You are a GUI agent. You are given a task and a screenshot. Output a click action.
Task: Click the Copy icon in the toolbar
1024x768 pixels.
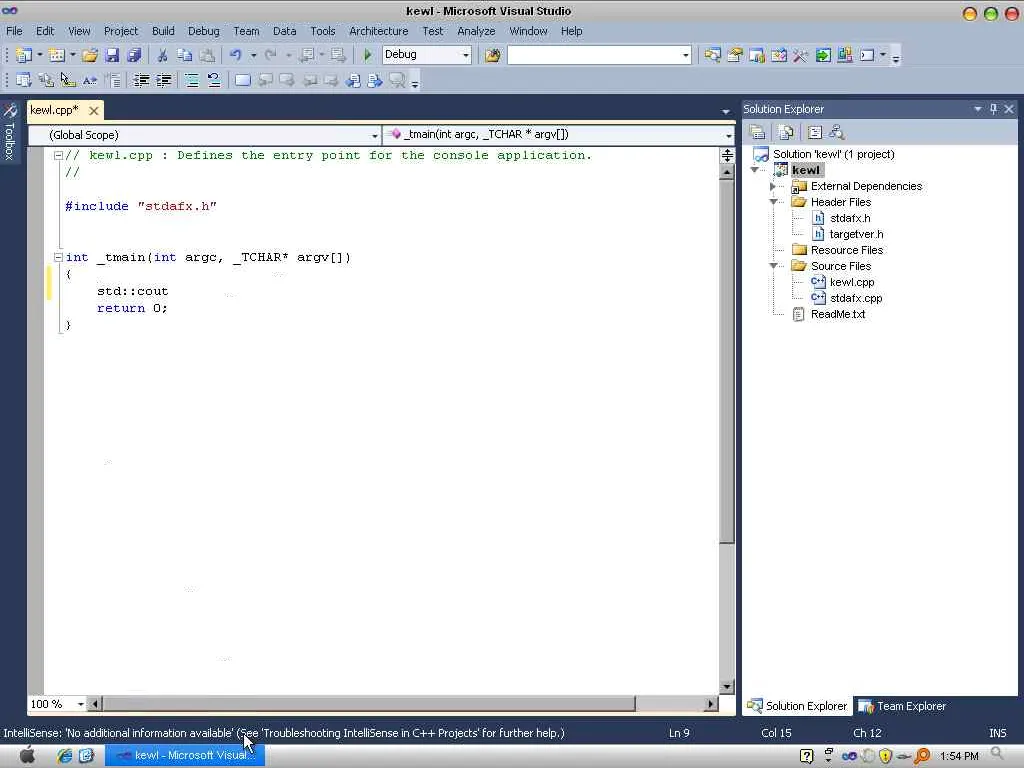point(184,55)
